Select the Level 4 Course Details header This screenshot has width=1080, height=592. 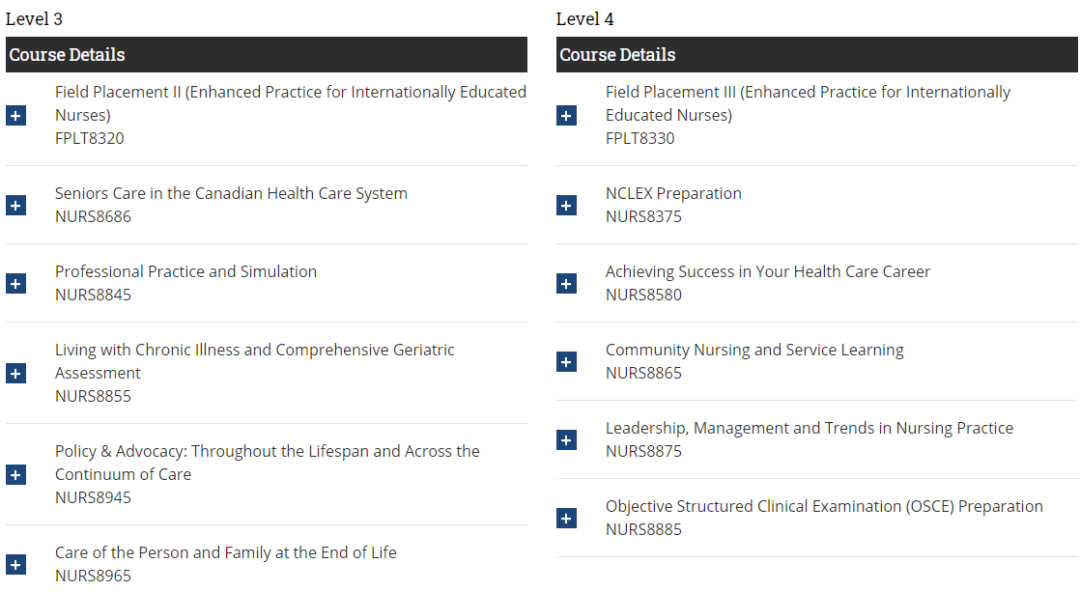tap(816, 54)
